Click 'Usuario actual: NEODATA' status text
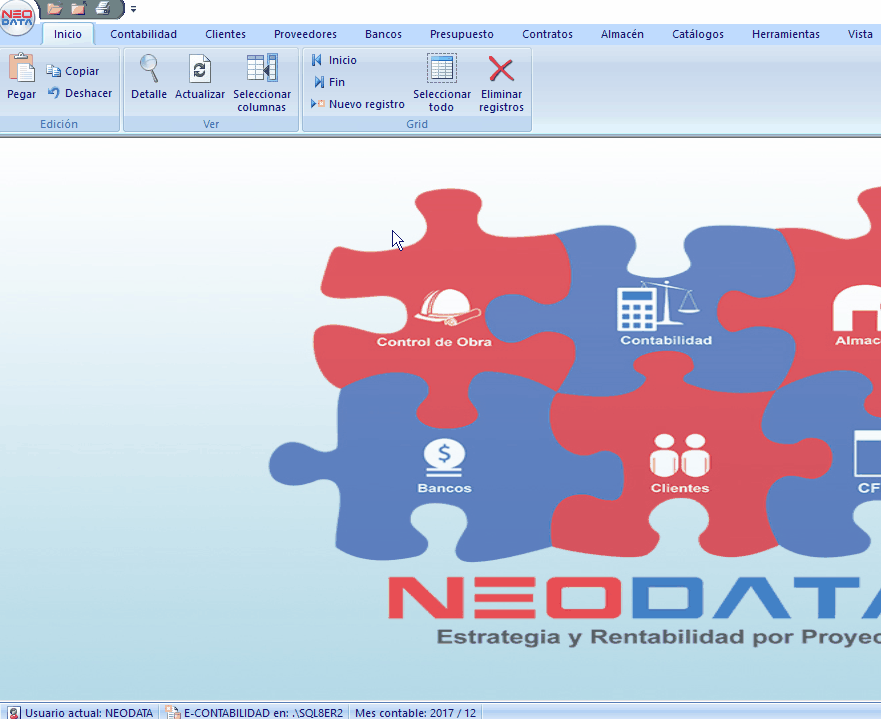The width and height of the screenshot is (881, 719). point(89,713)
